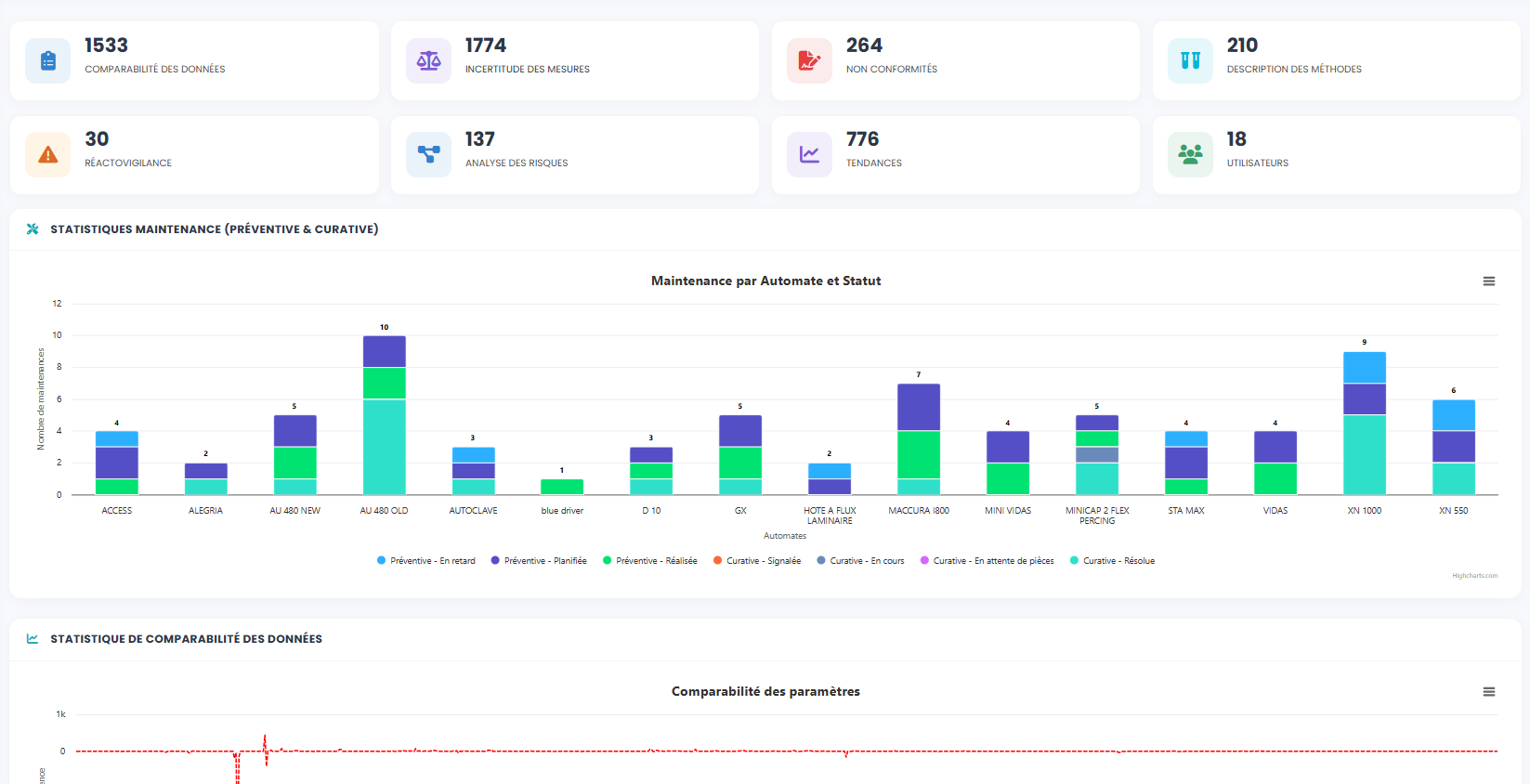Open the Maintenance par Automate chart context menu

click(1488, 281)
